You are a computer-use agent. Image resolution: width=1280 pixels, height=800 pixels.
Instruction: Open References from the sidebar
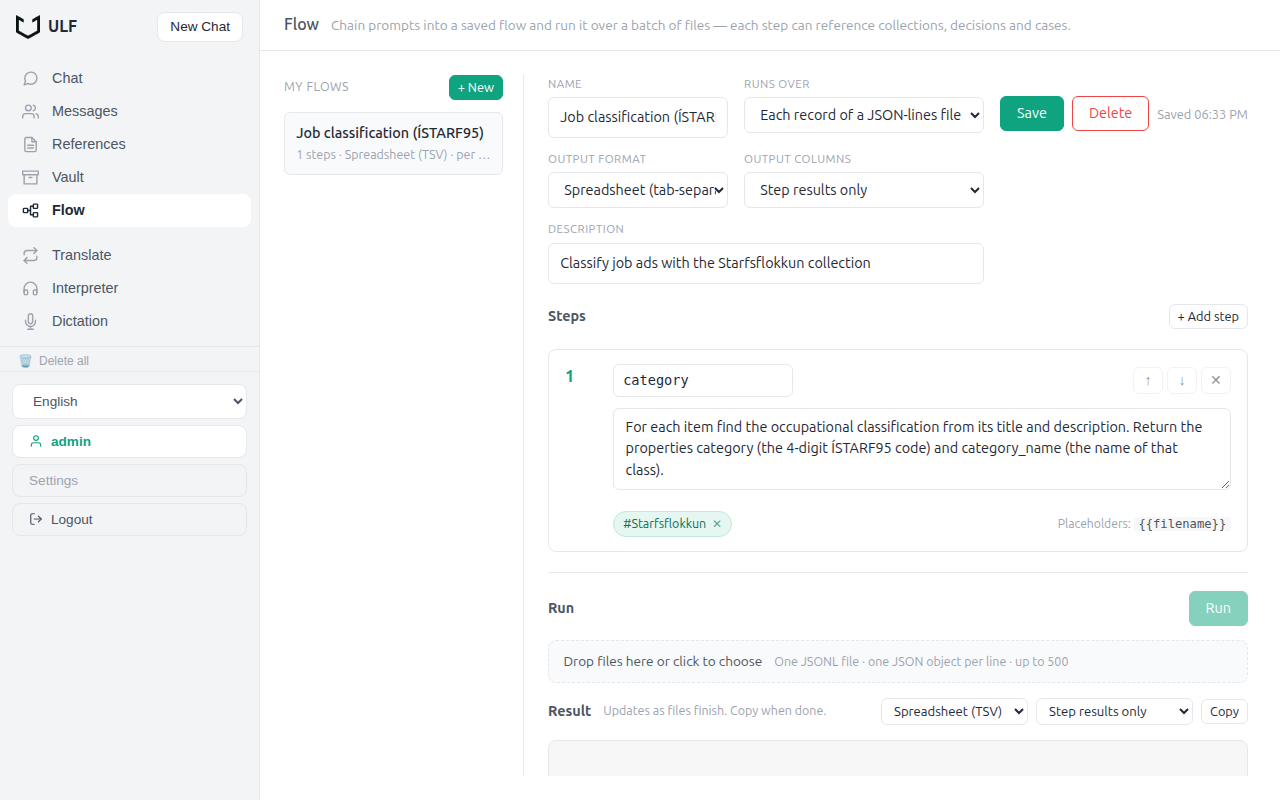point(130,144)
